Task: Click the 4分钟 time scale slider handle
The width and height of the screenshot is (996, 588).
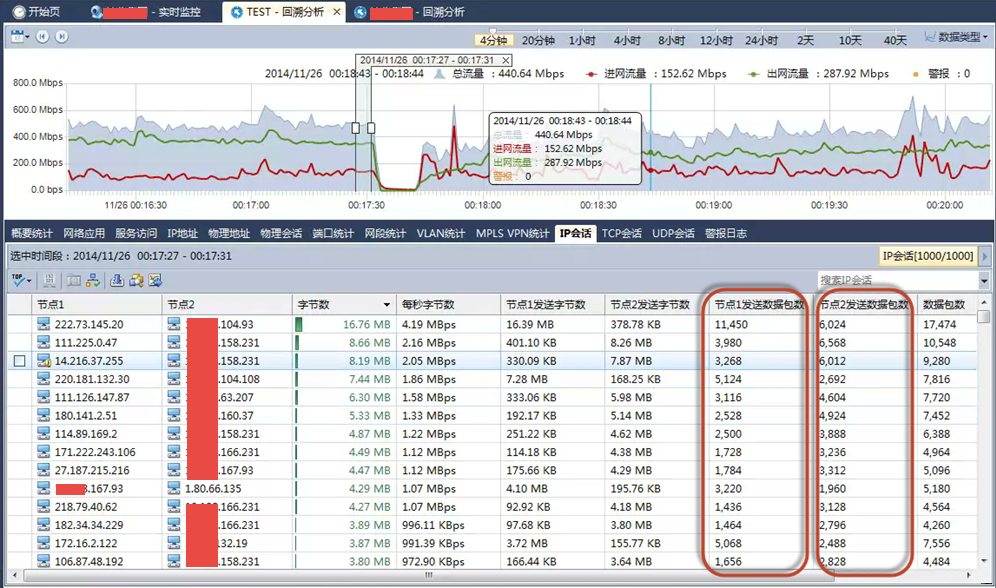Action: [492, 31]
